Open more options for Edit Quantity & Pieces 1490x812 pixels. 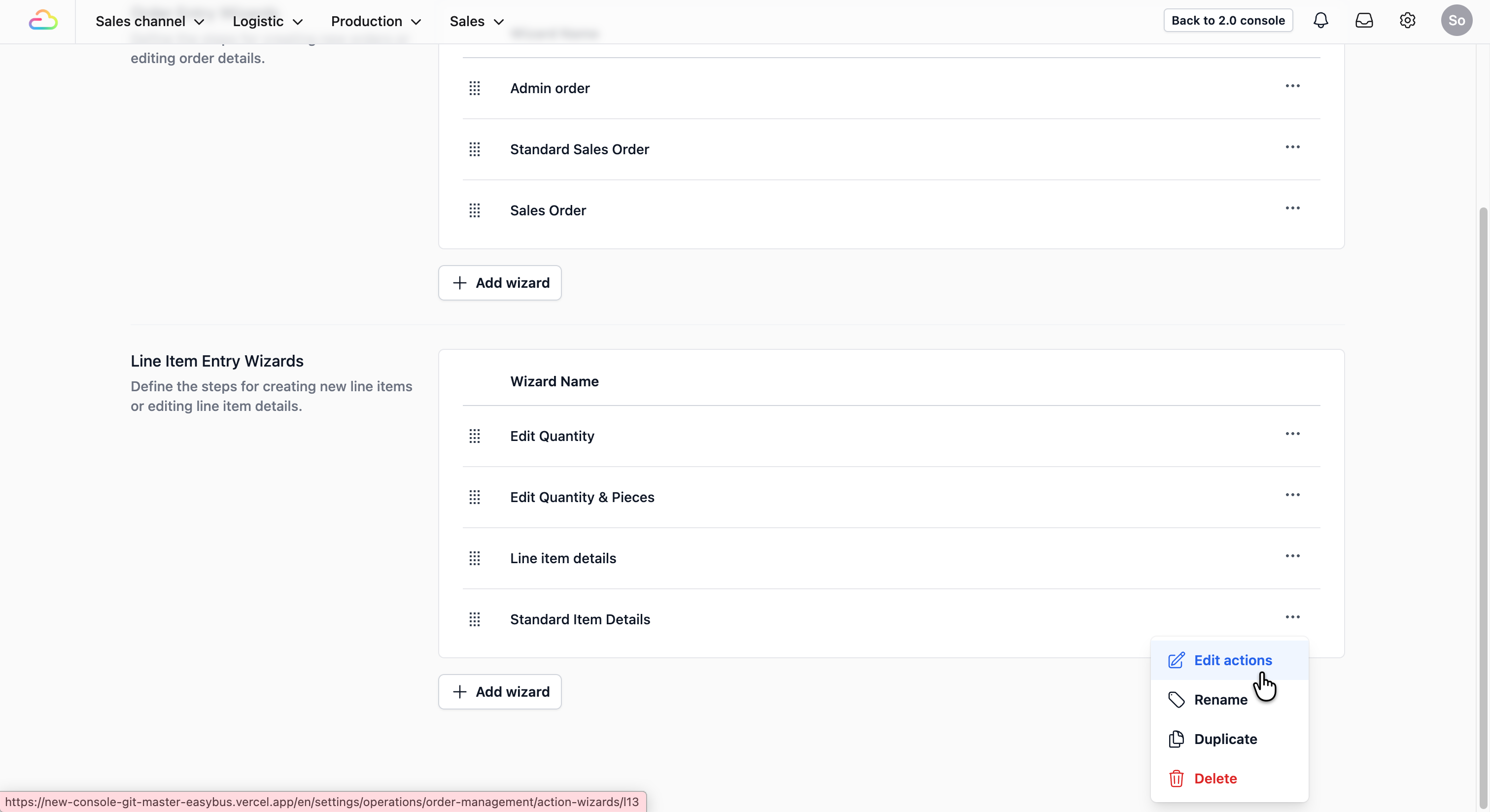[x=1292, y=495]
